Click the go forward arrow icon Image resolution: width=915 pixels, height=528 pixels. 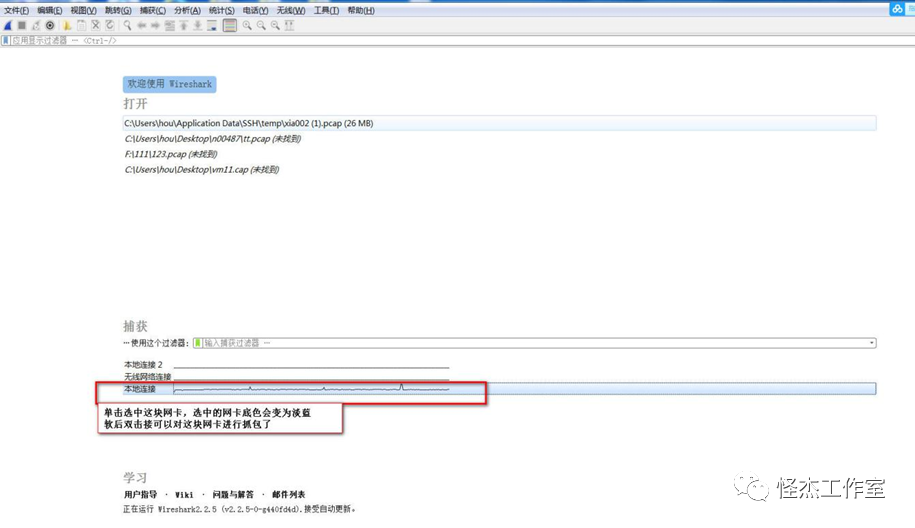point(155,25)
